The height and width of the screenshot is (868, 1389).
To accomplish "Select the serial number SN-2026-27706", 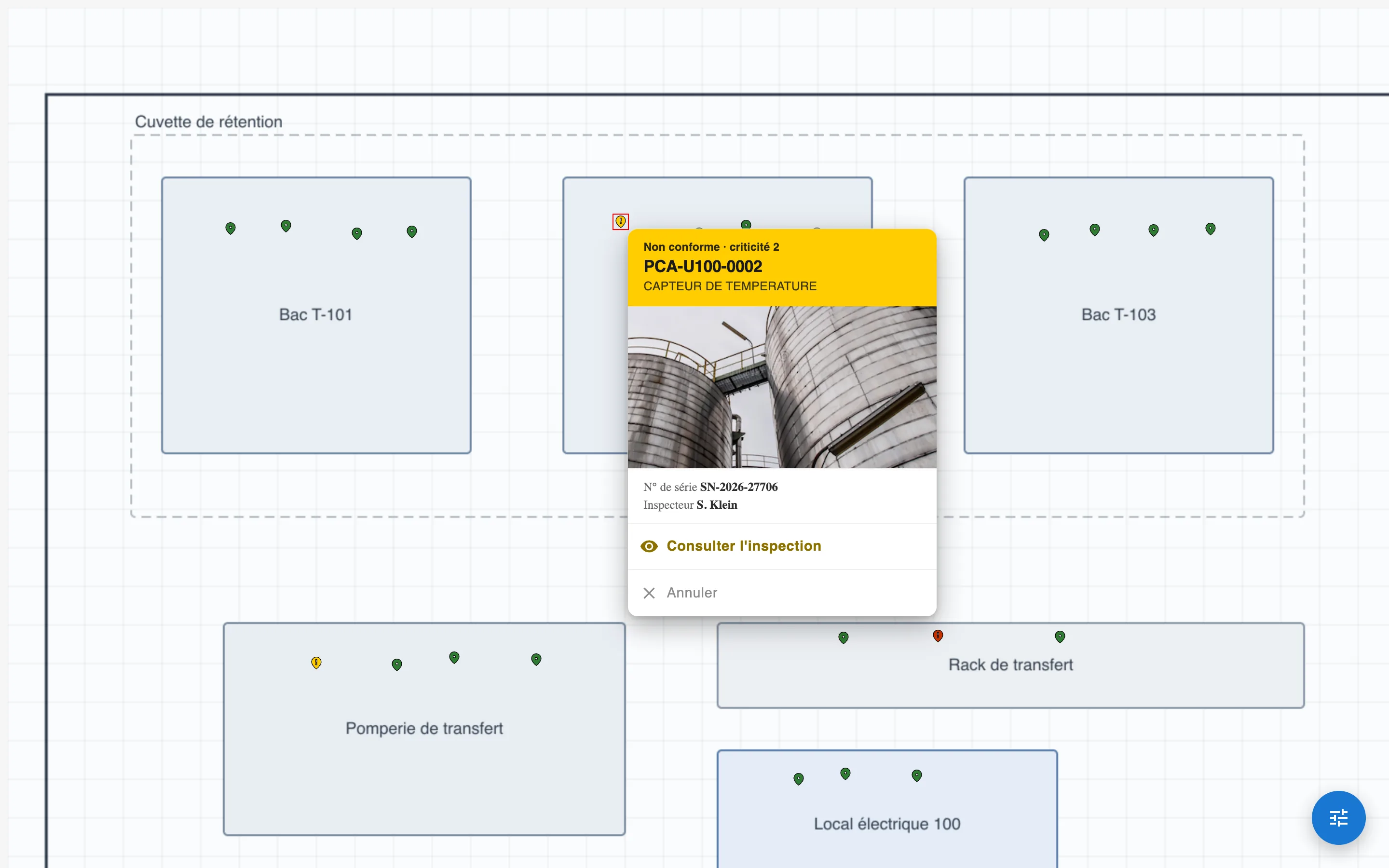I will click(x=739, y=487).
